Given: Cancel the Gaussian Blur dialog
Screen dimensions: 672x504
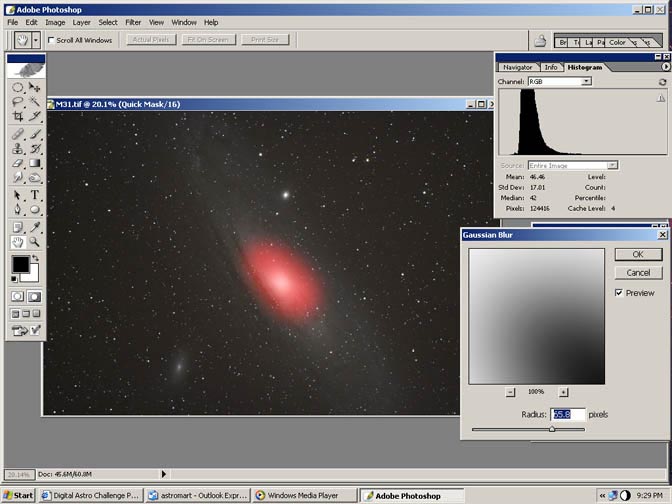Looking at the screenshot, I should [x=638, y=272].
